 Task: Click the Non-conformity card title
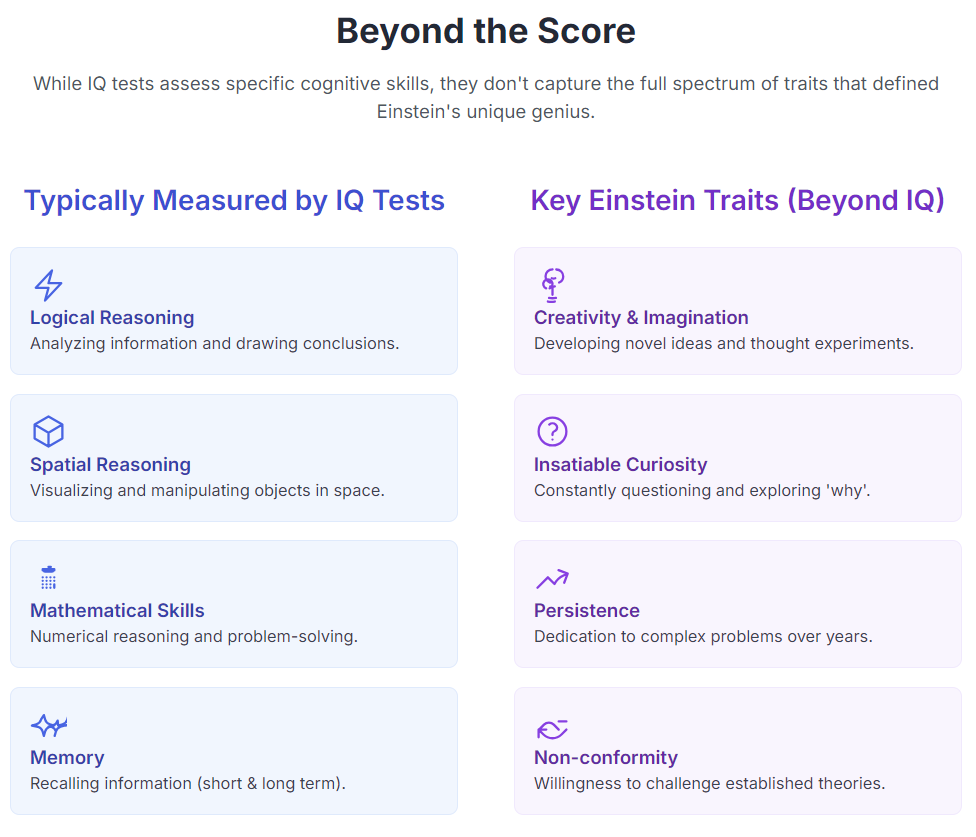click(x=606, y=758)
